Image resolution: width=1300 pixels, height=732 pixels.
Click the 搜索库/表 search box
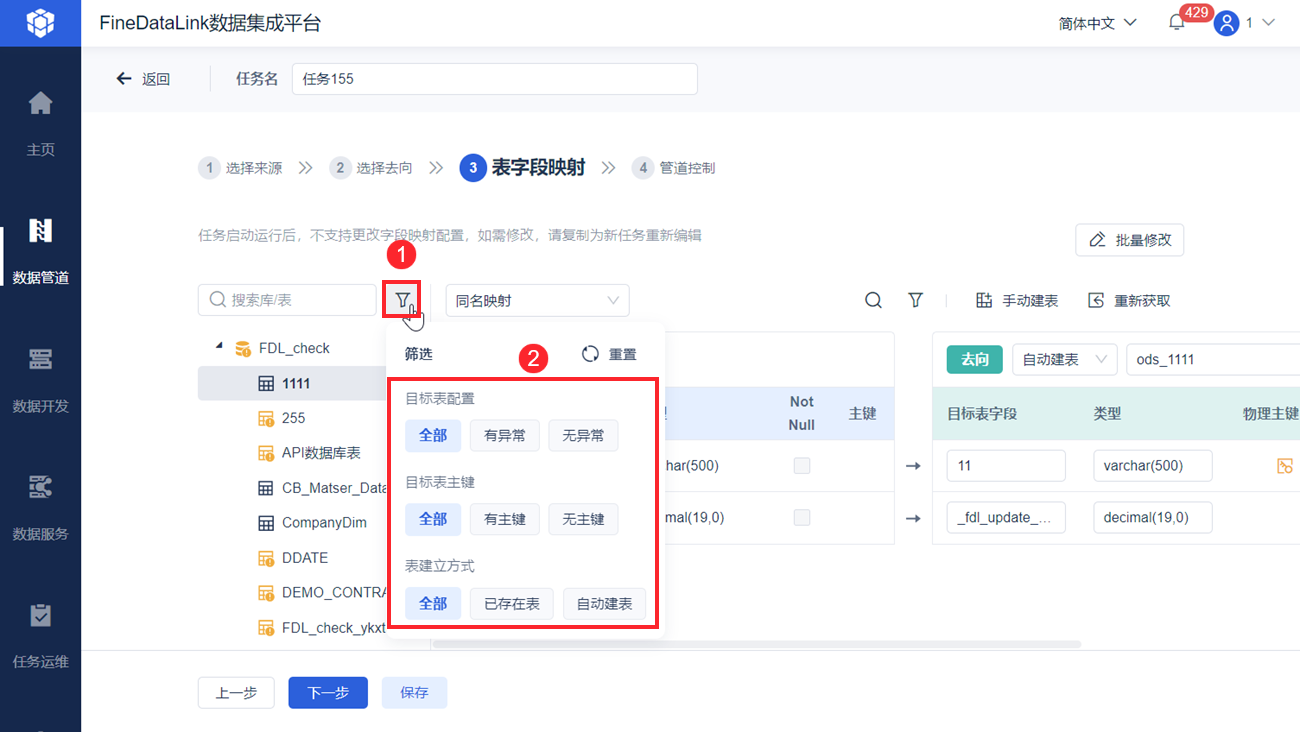tap(287, 300)
